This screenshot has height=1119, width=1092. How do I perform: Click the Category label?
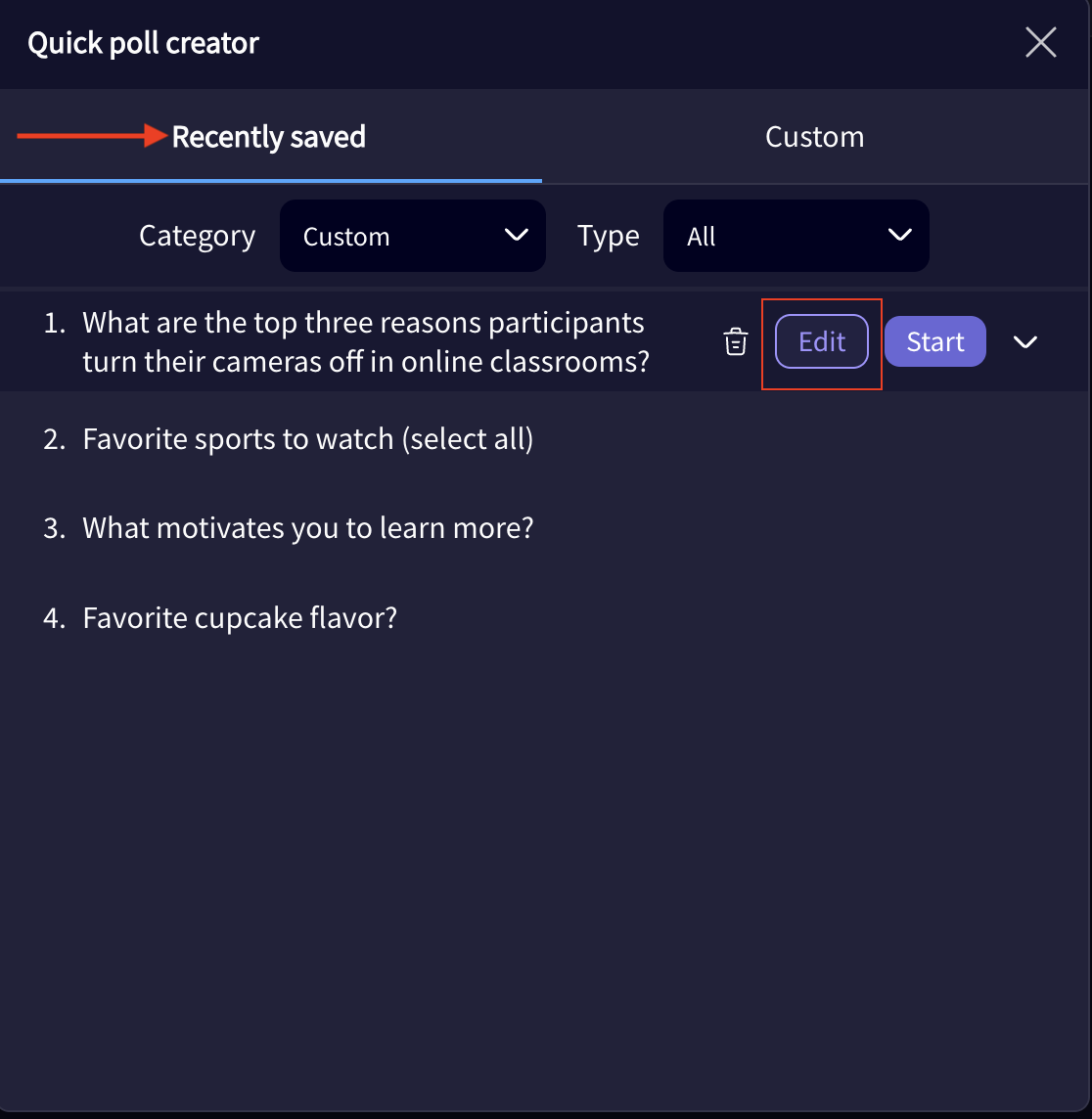click(x=197, y=236)
